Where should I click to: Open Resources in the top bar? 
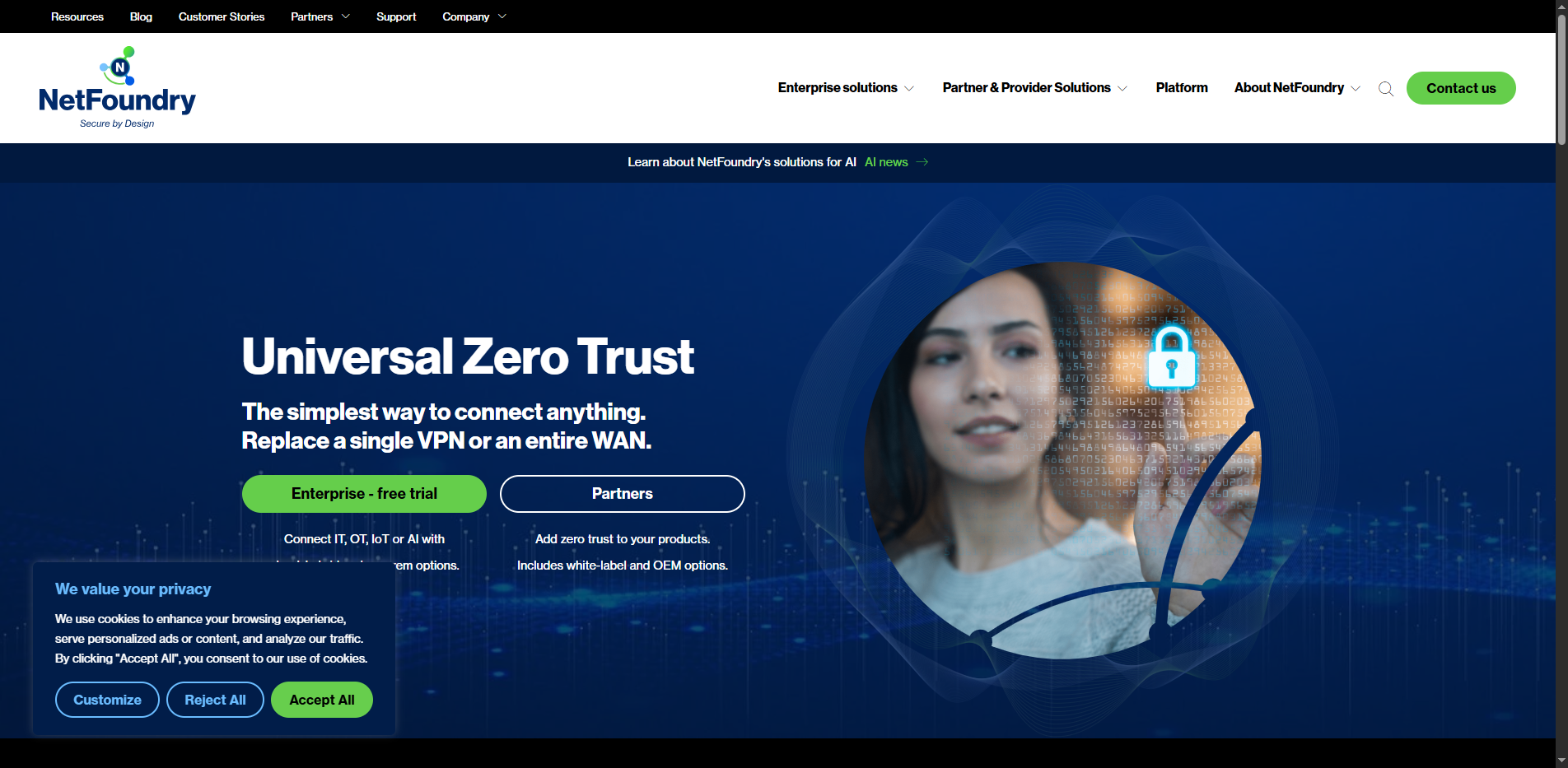[77, 16]
